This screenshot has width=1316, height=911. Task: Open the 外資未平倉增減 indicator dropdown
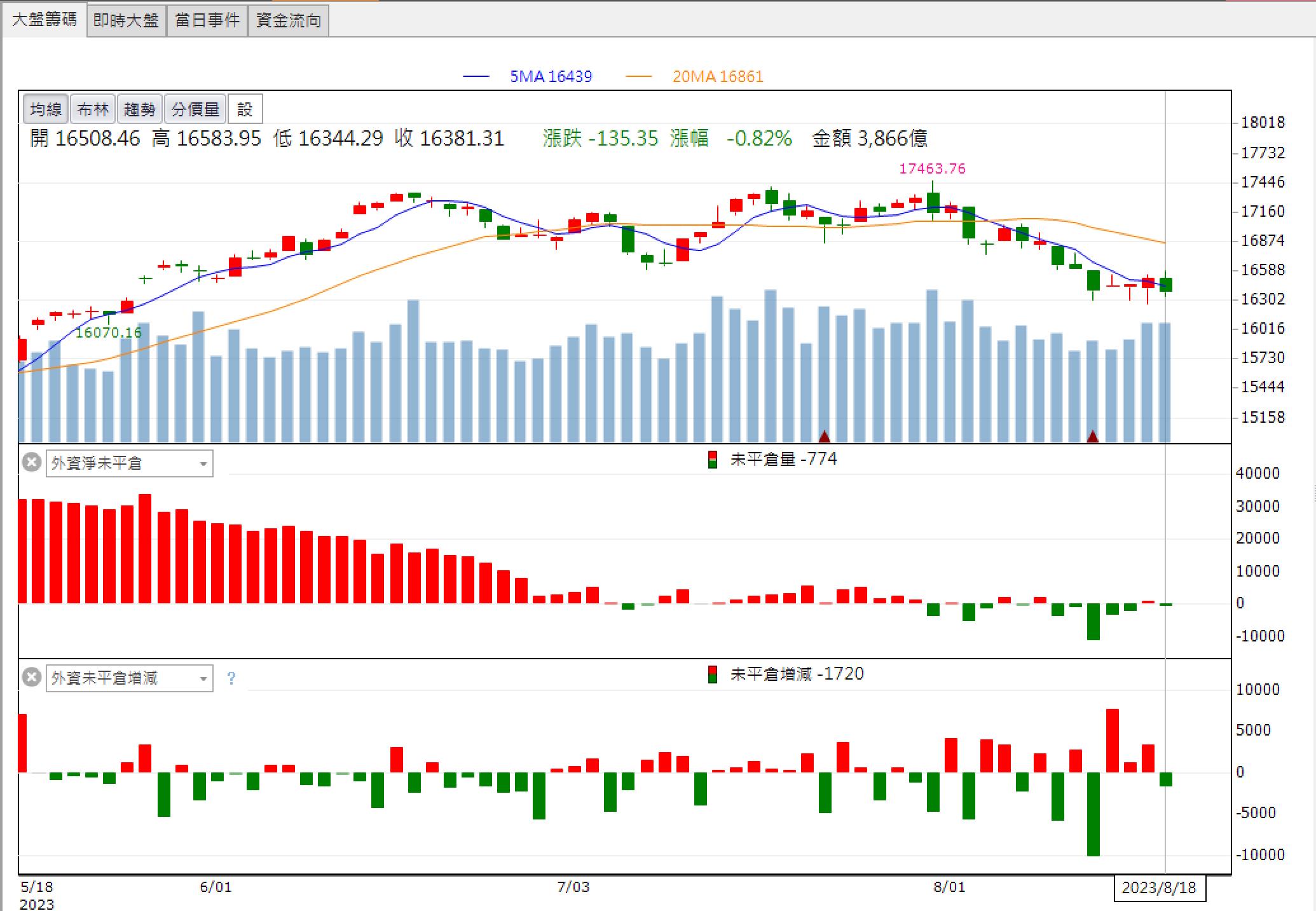[130, 678]
